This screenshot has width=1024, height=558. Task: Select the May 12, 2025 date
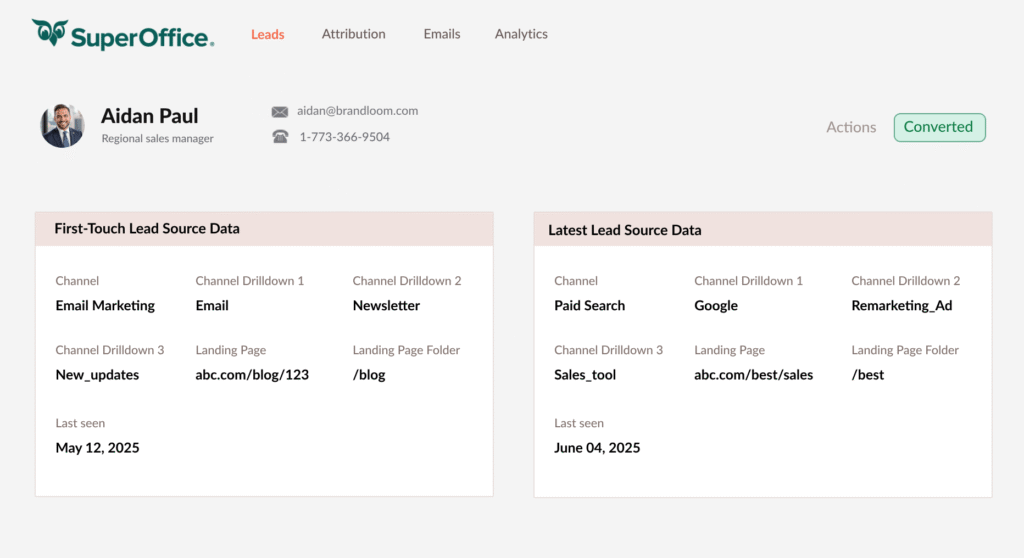coord(97,448)
